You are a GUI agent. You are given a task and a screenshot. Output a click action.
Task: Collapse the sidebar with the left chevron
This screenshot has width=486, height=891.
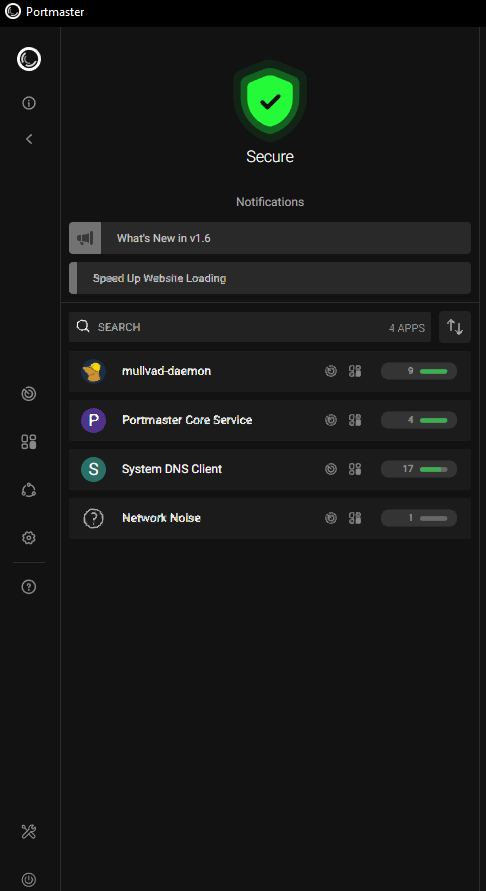(x=29, y=139)
